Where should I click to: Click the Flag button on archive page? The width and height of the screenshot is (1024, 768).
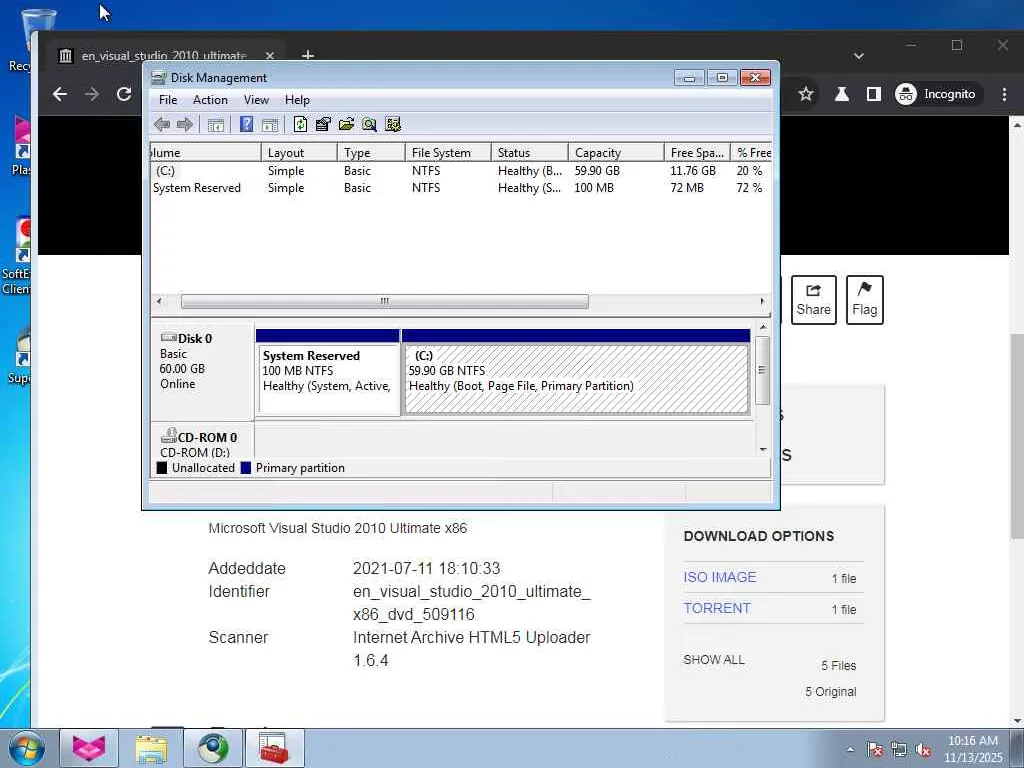point(865,300)
